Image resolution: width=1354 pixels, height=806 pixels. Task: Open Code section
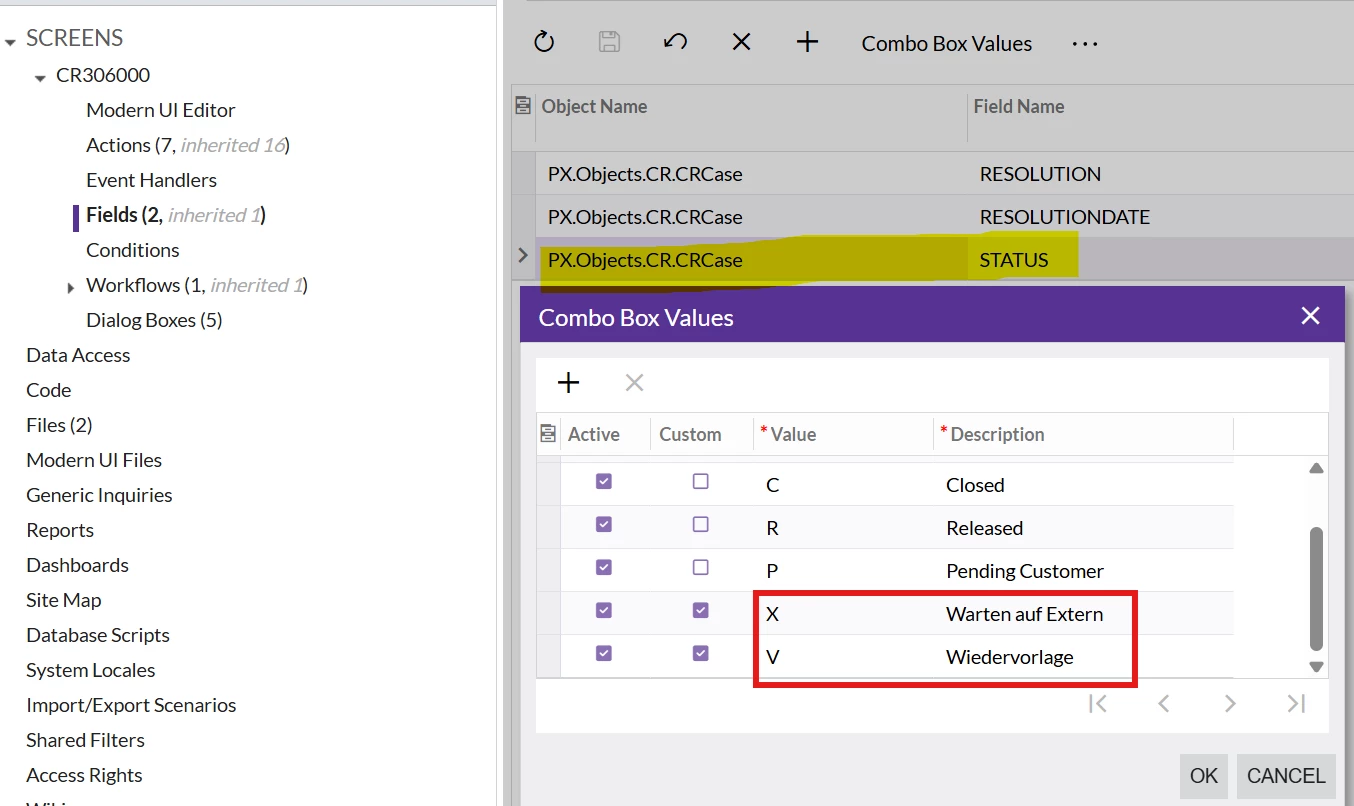[x=49, y=390]
